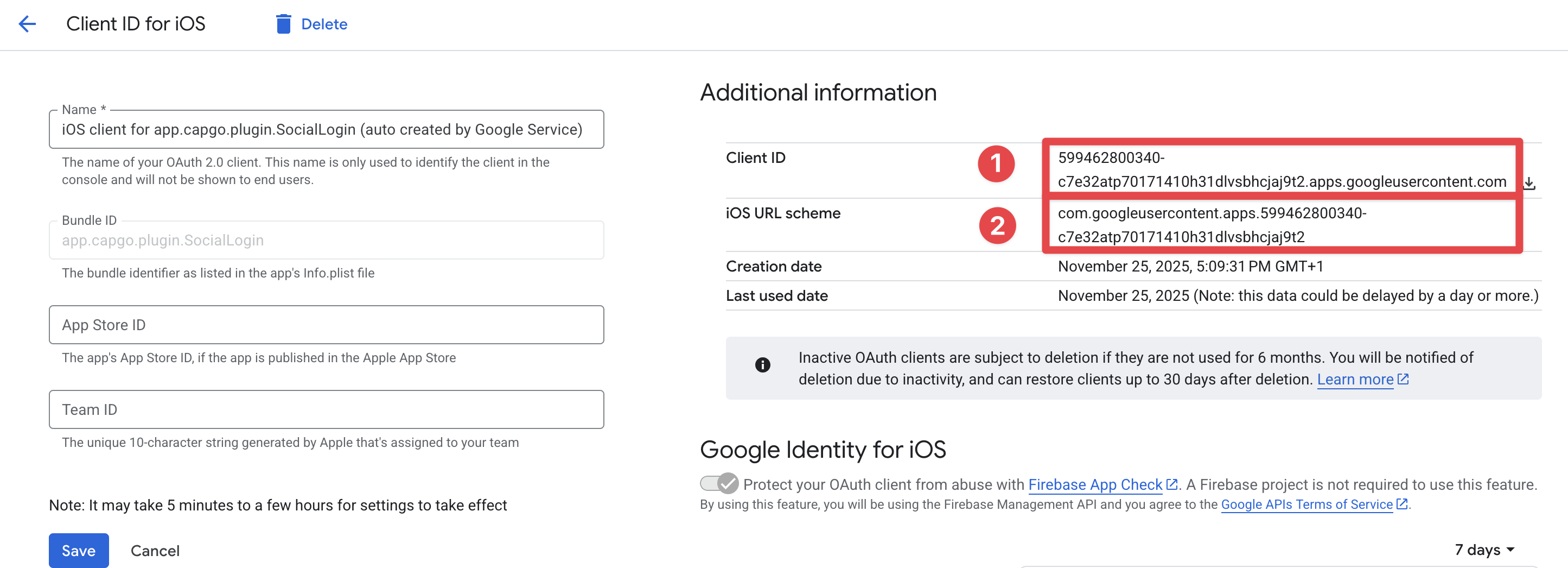Navigate back using the back arrow

[x=27, y=24]
